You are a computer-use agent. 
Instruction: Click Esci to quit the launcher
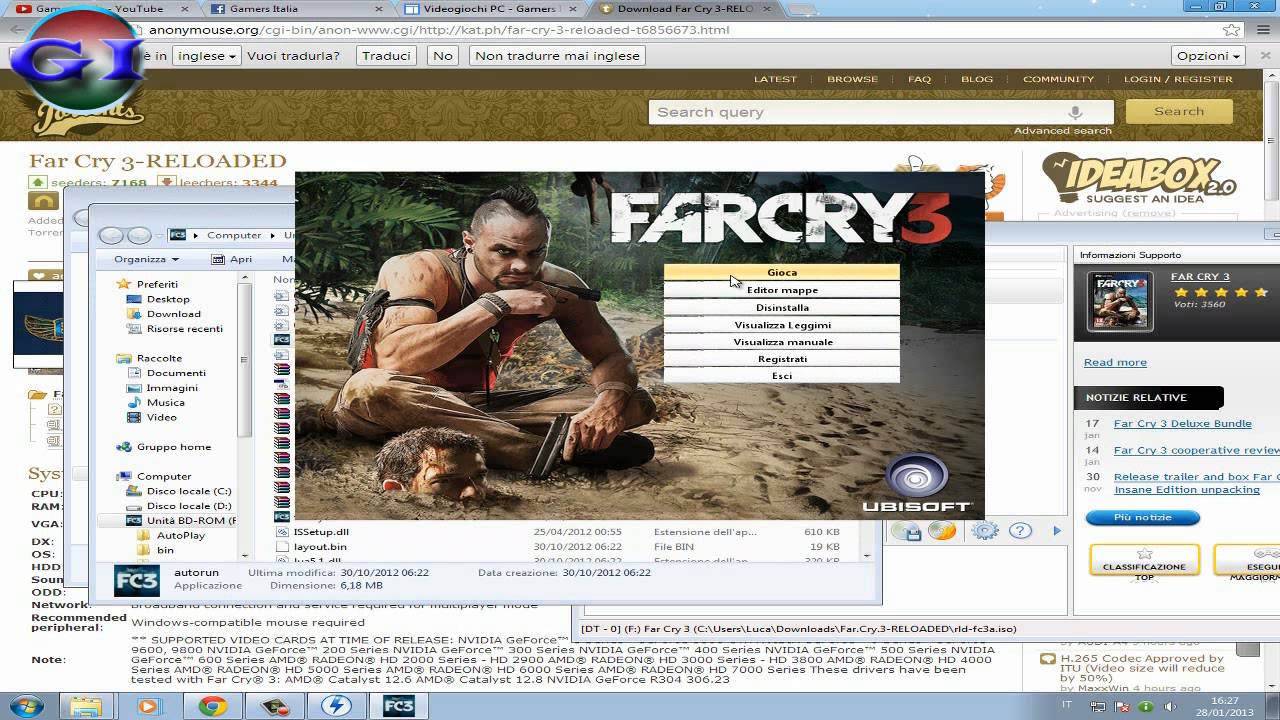tap(782, 376)
